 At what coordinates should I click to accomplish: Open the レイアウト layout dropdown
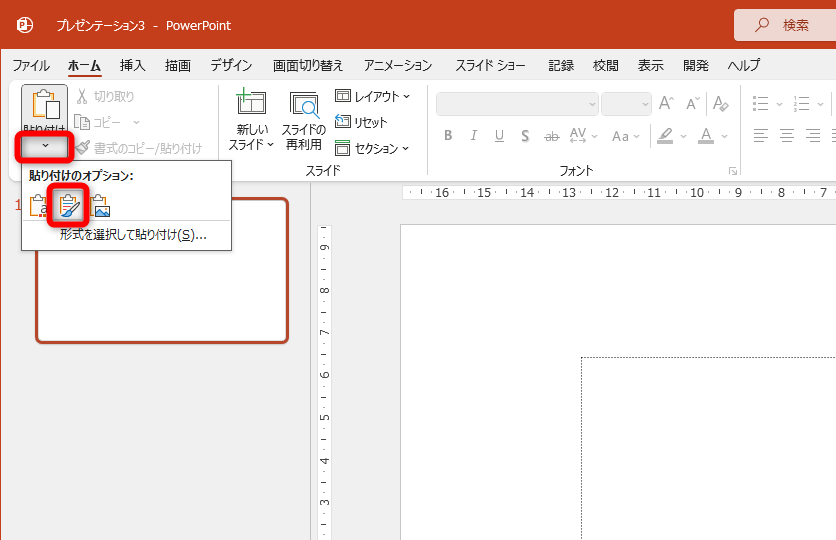[x=372, y=96]
